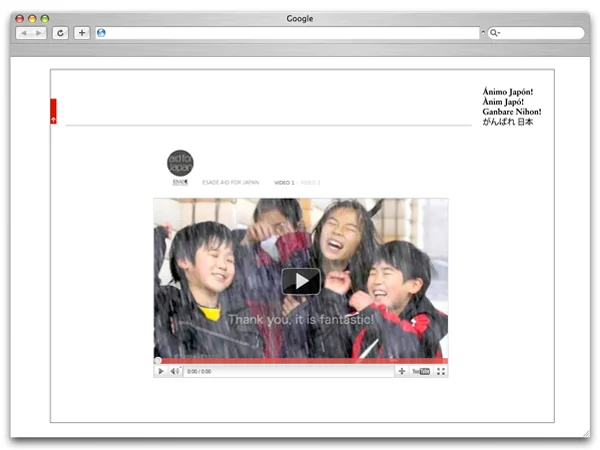The height and width of the screenshot is (450, 600).
Task: Click the small arrow beside the address bar
Action: tap(483, 33)
